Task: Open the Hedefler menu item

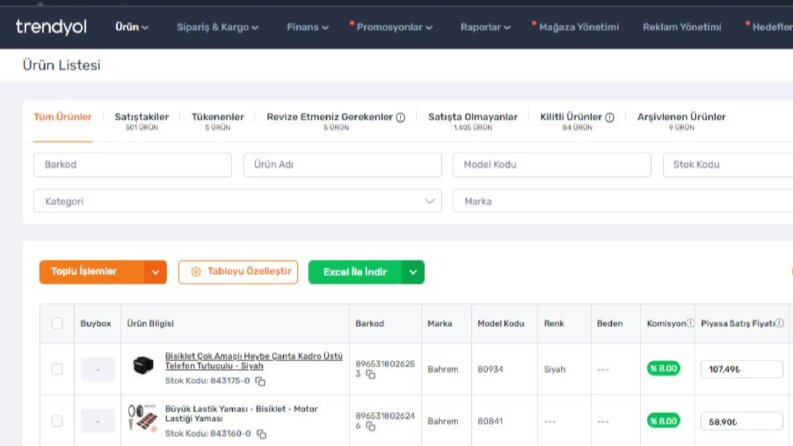Action: tap(772, 27)
